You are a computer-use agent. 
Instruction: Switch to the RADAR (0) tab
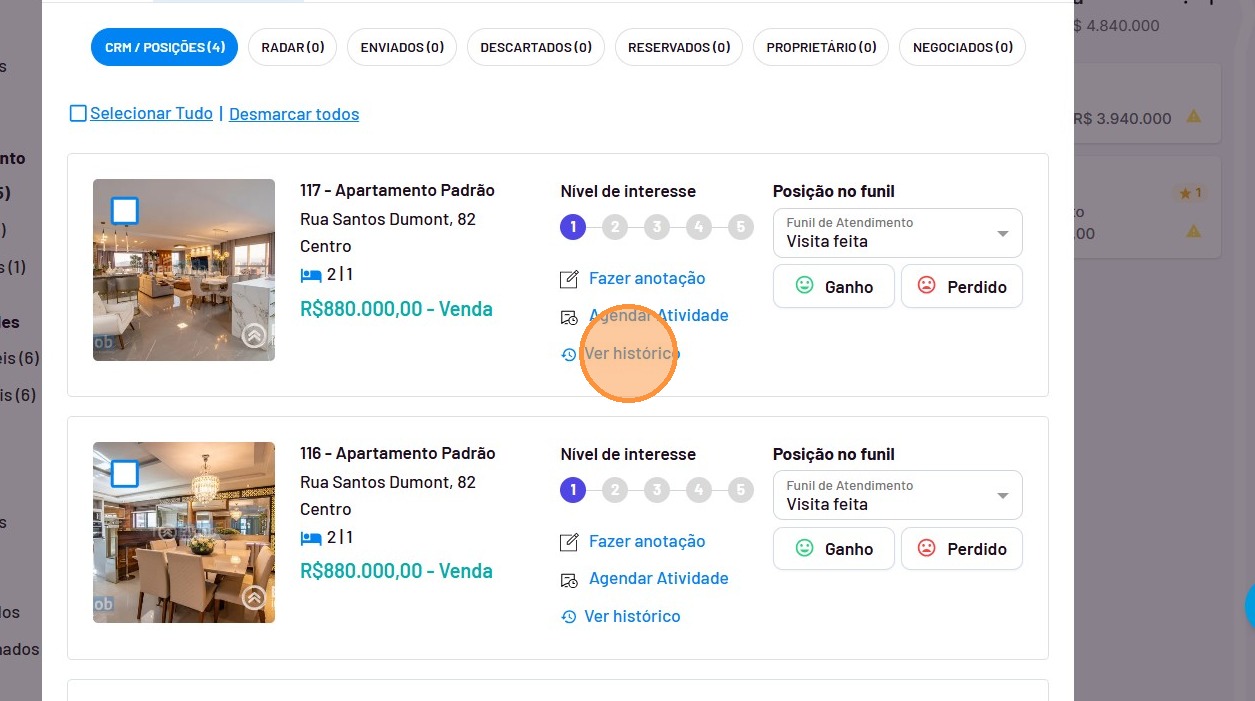pyautogui.click(x=293, y=47)
